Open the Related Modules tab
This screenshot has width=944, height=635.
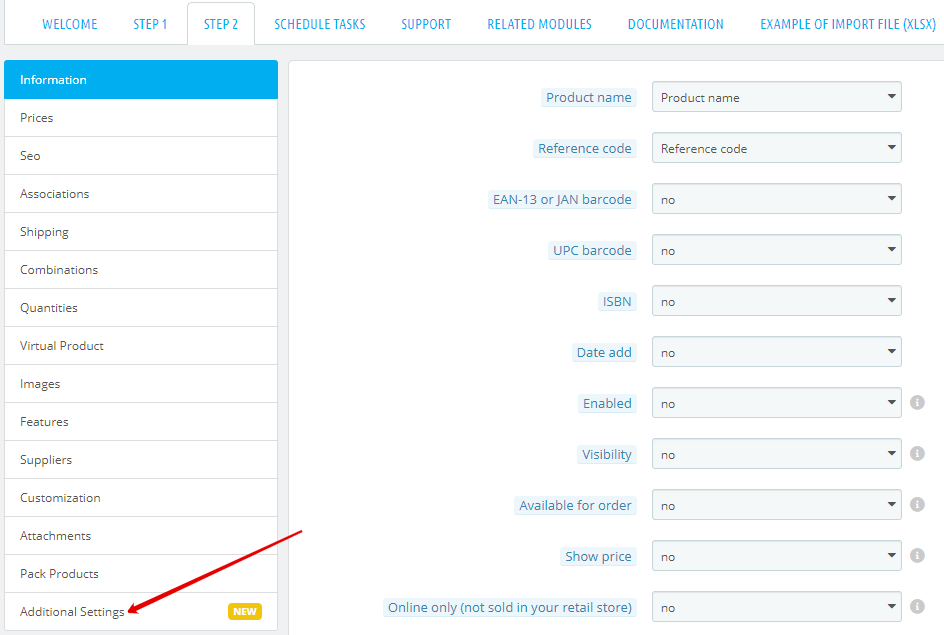pyautogui.click(x=539, y=24)
